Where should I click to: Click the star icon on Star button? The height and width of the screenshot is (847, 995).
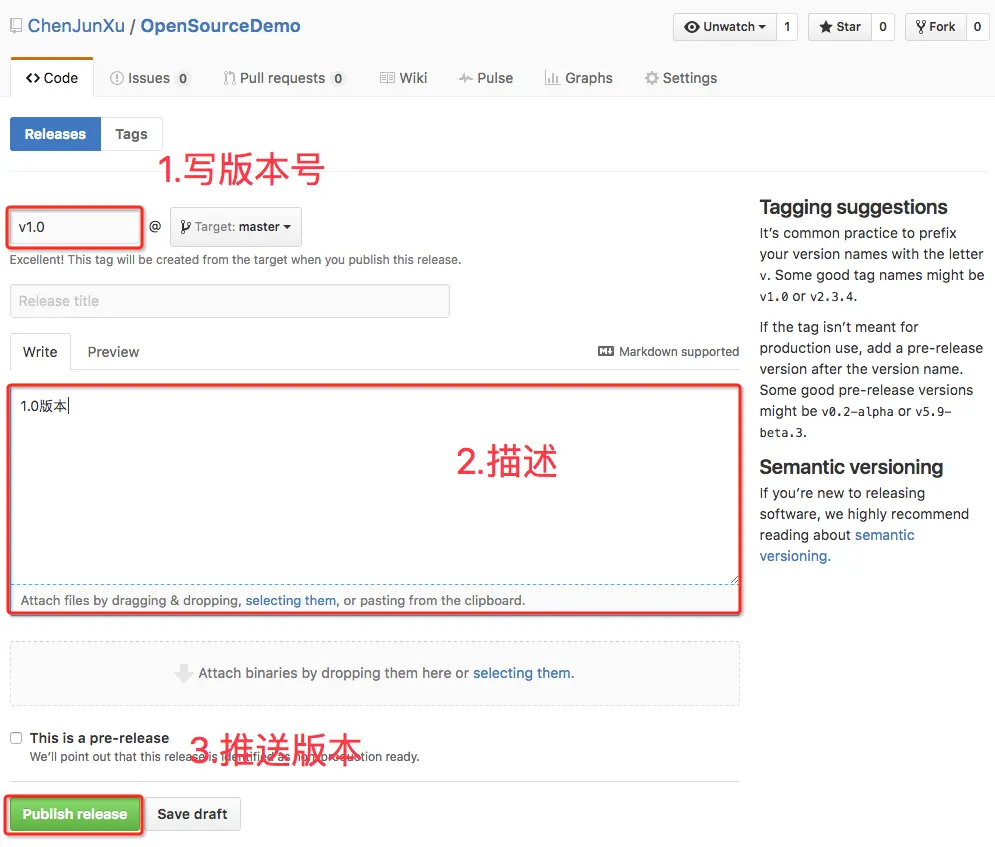(x=825, y=27)
